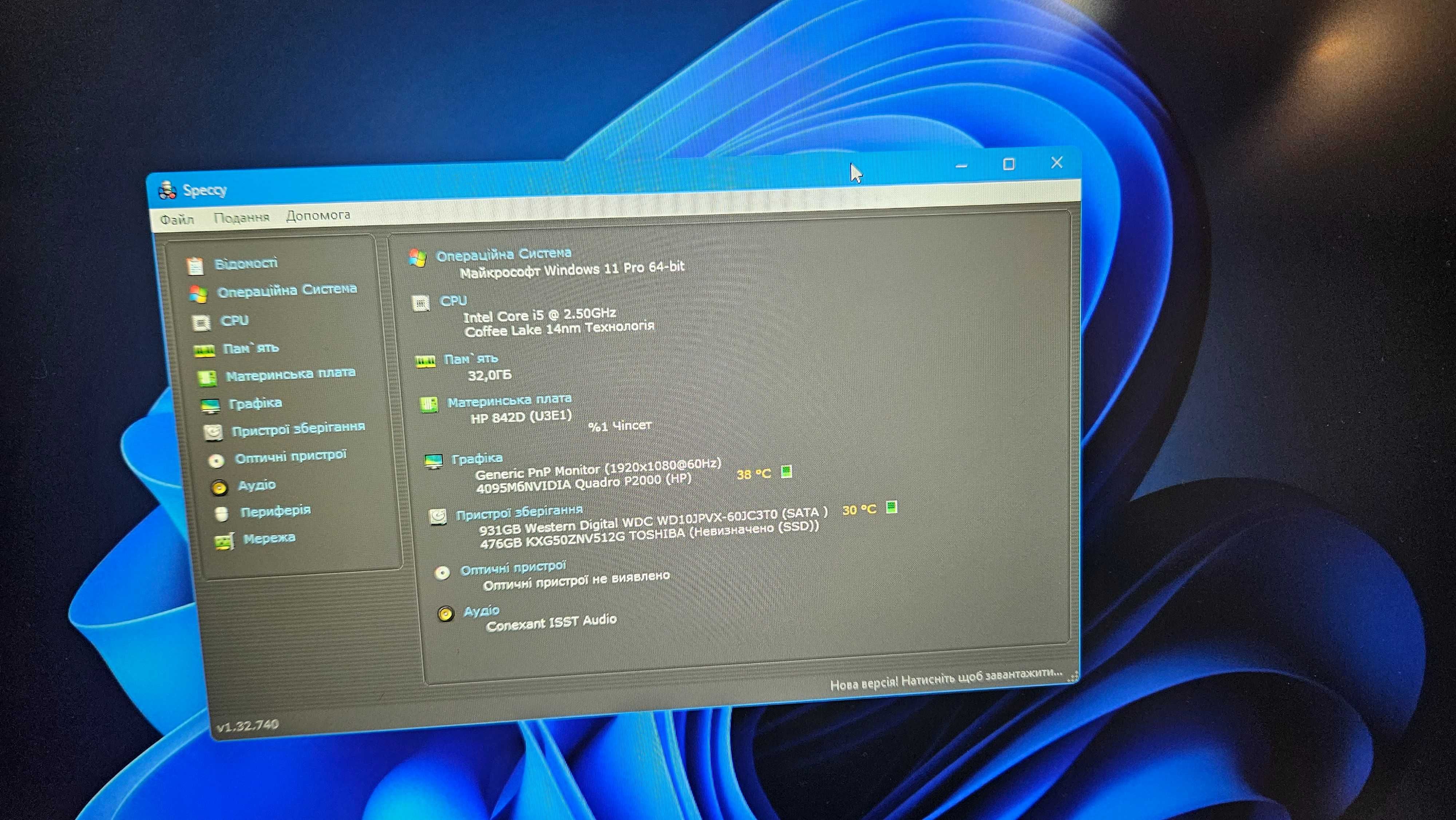This screenshot has height=820, width=1456.
Task: Click the CPU chip icon in sidebar
Action: tap(201, 323)
